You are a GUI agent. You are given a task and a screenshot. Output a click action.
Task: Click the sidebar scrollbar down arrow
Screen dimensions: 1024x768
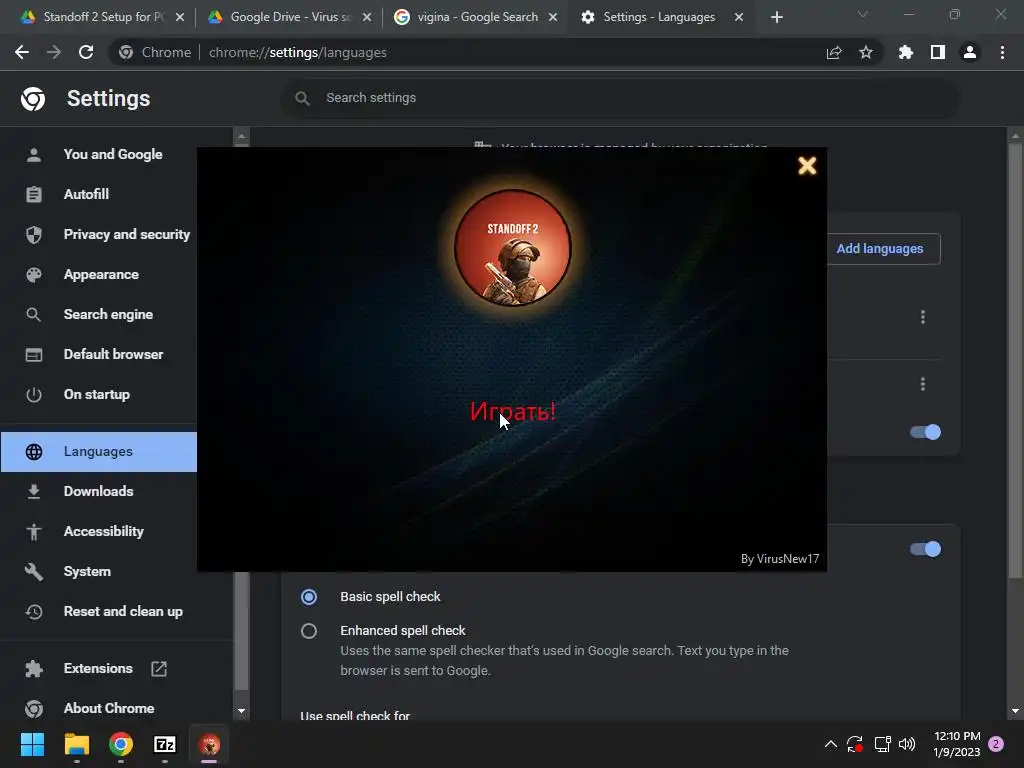coord(242,711)
